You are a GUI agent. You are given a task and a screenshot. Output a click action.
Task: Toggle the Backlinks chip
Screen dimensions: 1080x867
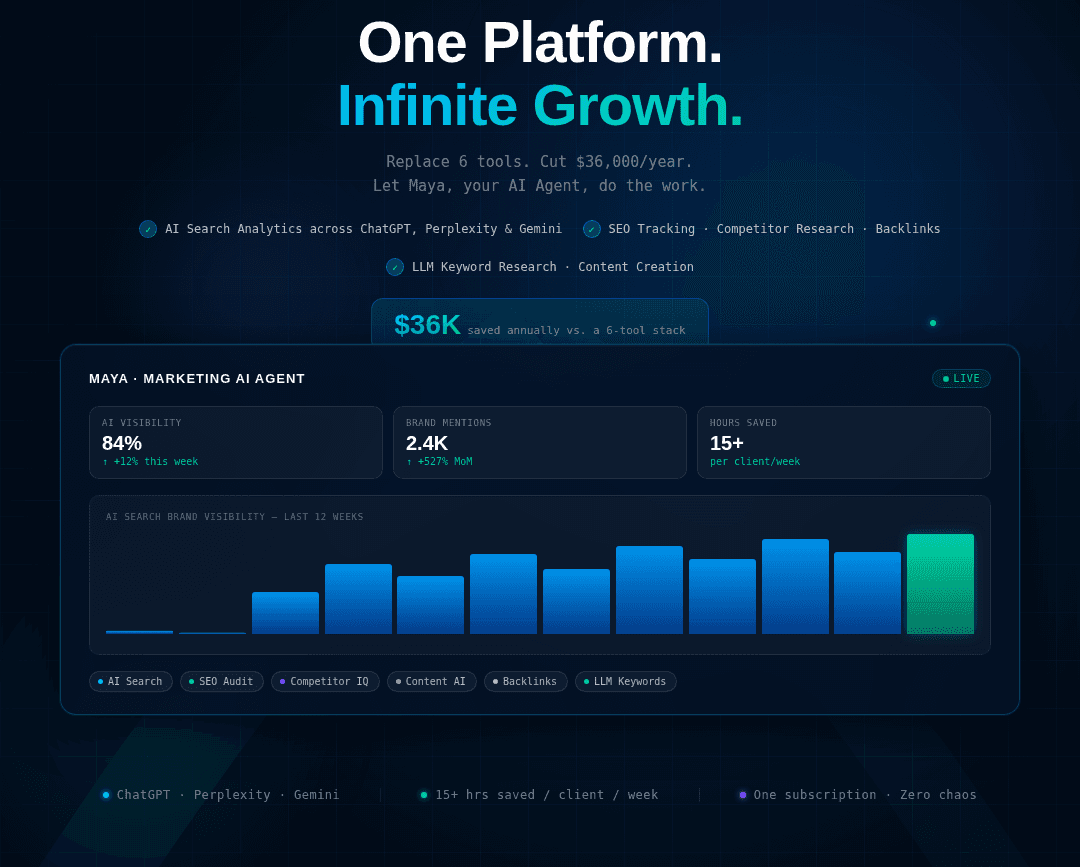(525, 681)
